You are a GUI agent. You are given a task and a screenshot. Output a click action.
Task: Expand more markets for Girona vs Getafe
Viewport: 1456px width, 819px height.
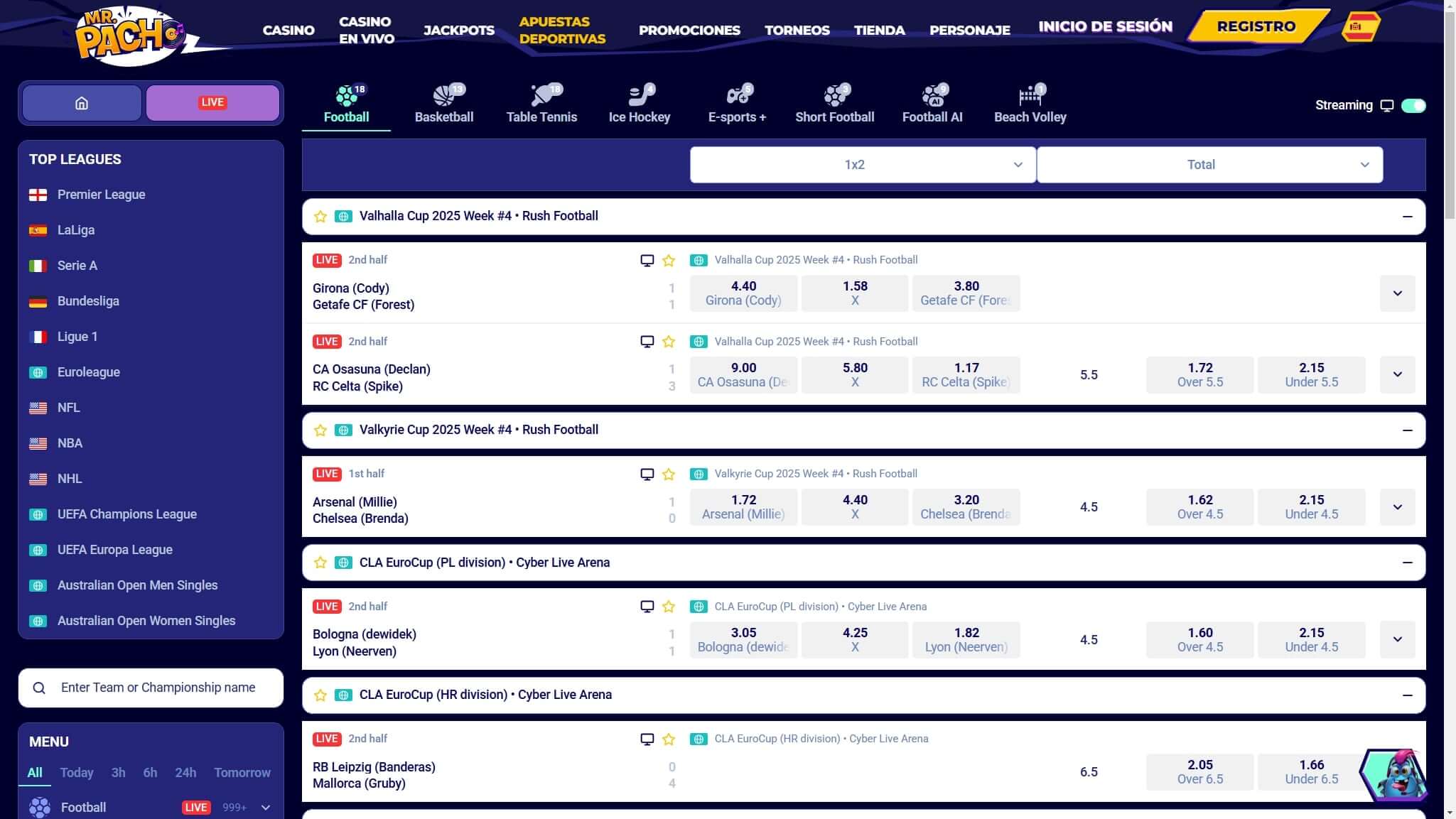tap(1397, 293)
